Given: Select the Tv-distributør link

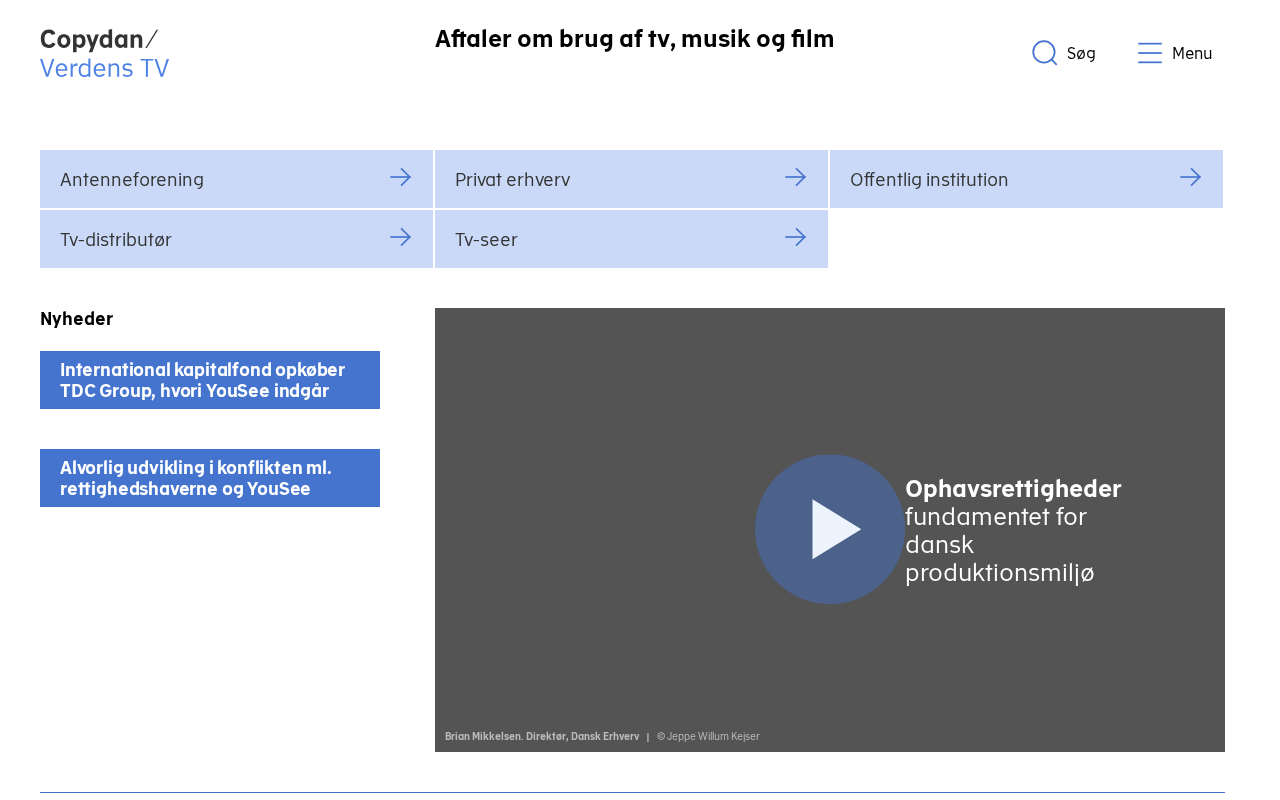Looking at the screenshot, I should 236,239.
